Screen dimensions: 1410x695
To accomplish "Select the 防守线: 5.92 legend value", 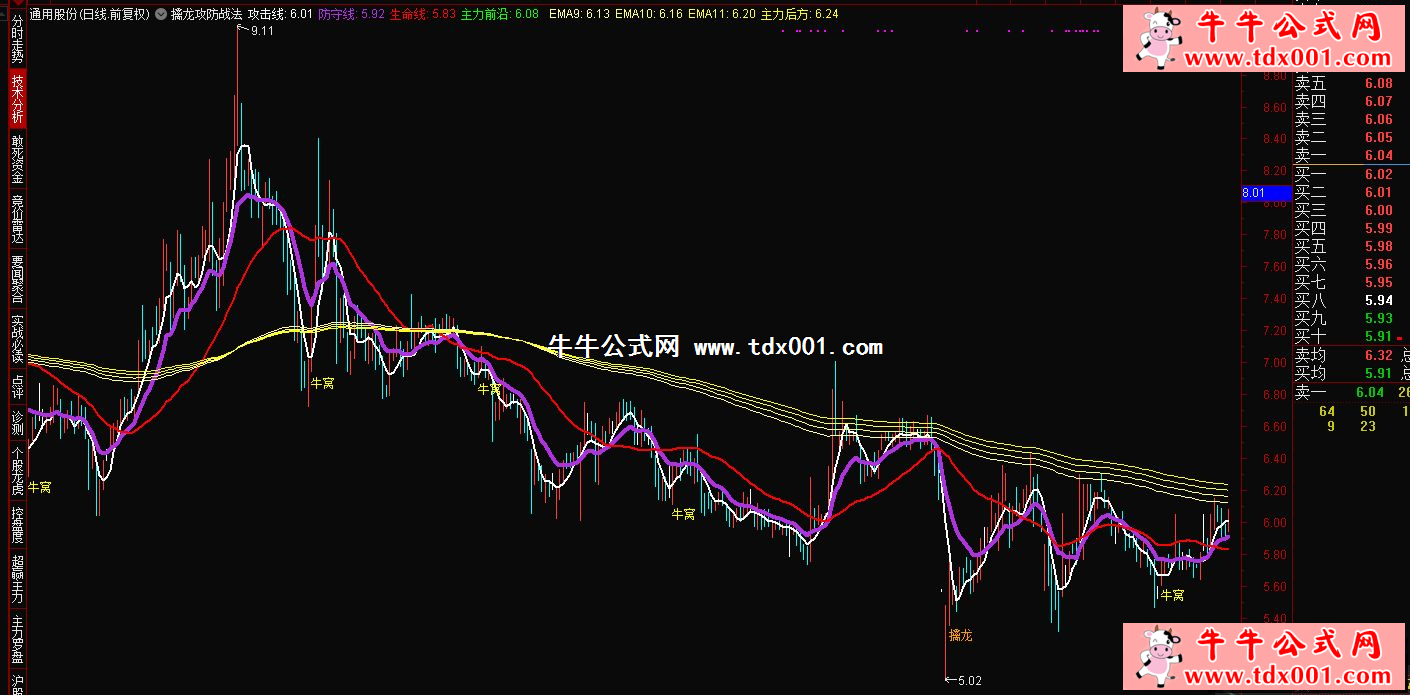I will point(351,14).
